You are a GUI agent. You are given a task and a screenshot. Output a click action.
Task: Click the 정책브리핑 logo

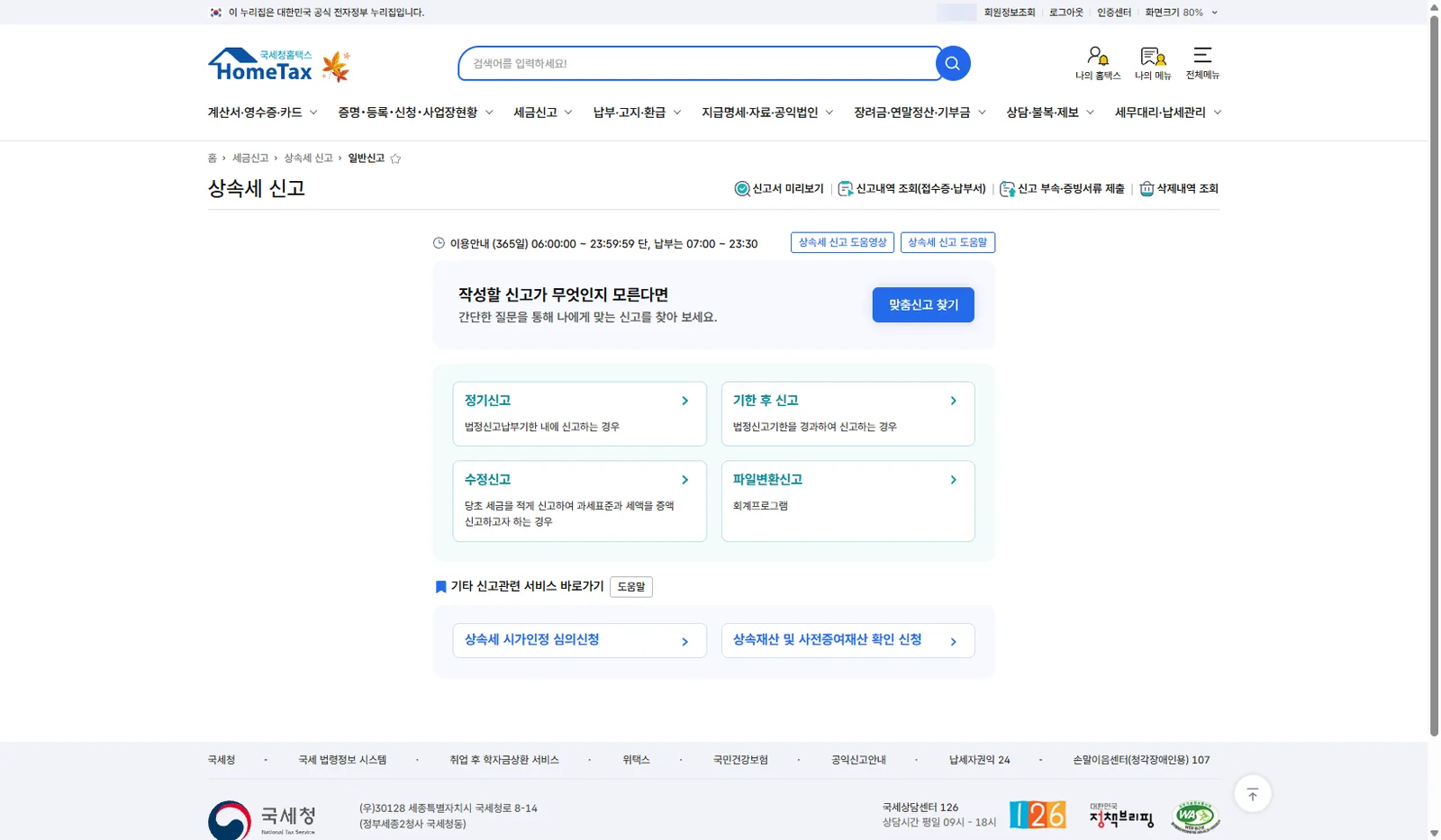coord(1120,816)
